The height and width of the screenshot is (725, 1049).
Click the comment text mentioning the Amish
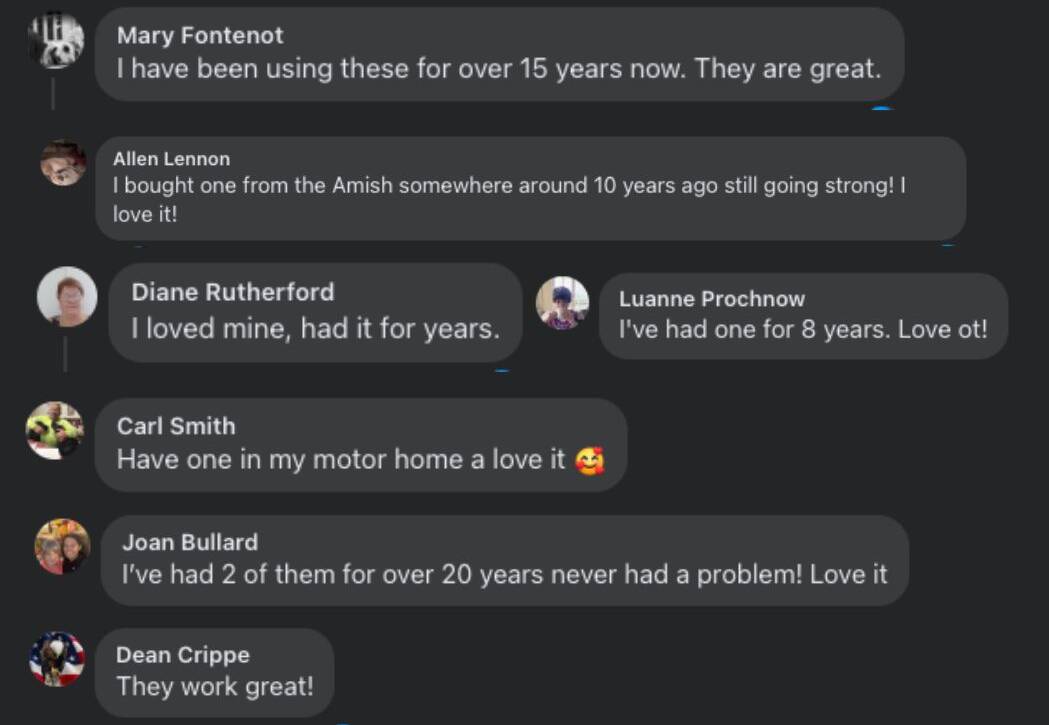coord(508,186)
